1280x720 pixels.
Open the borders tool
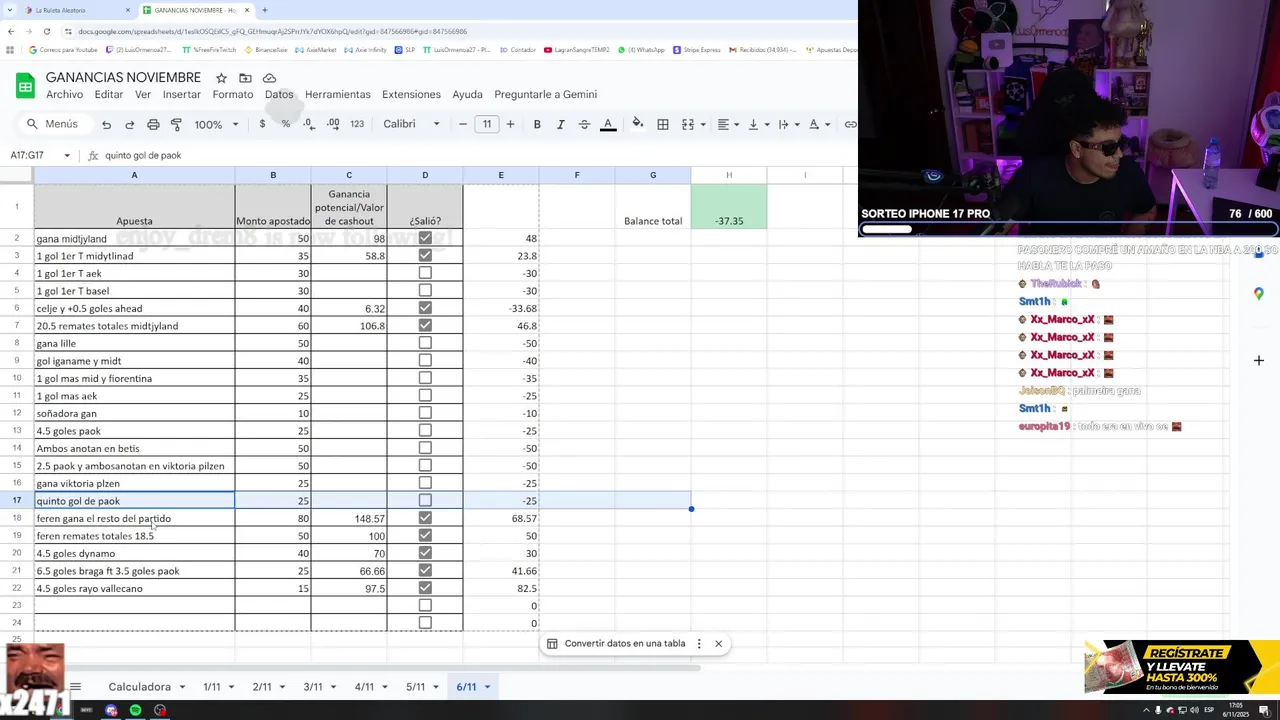(x=662, y=124)
